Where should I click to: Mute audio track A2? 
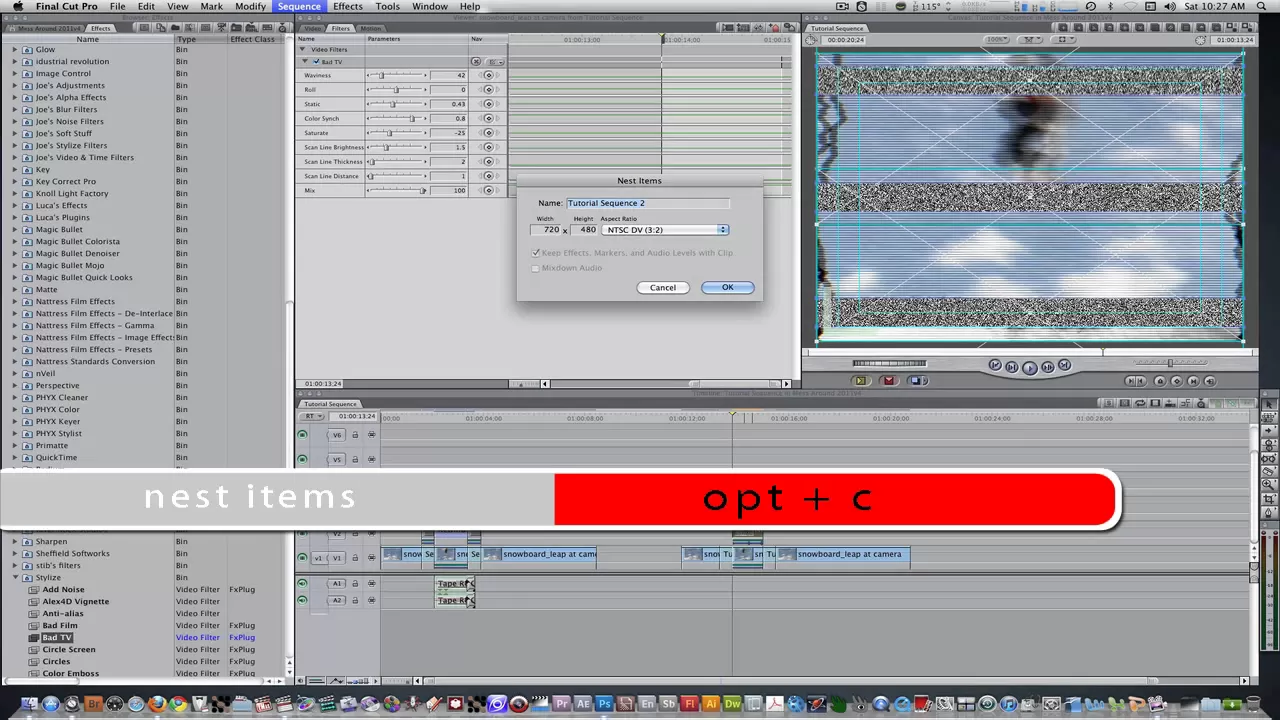(302, 600)
